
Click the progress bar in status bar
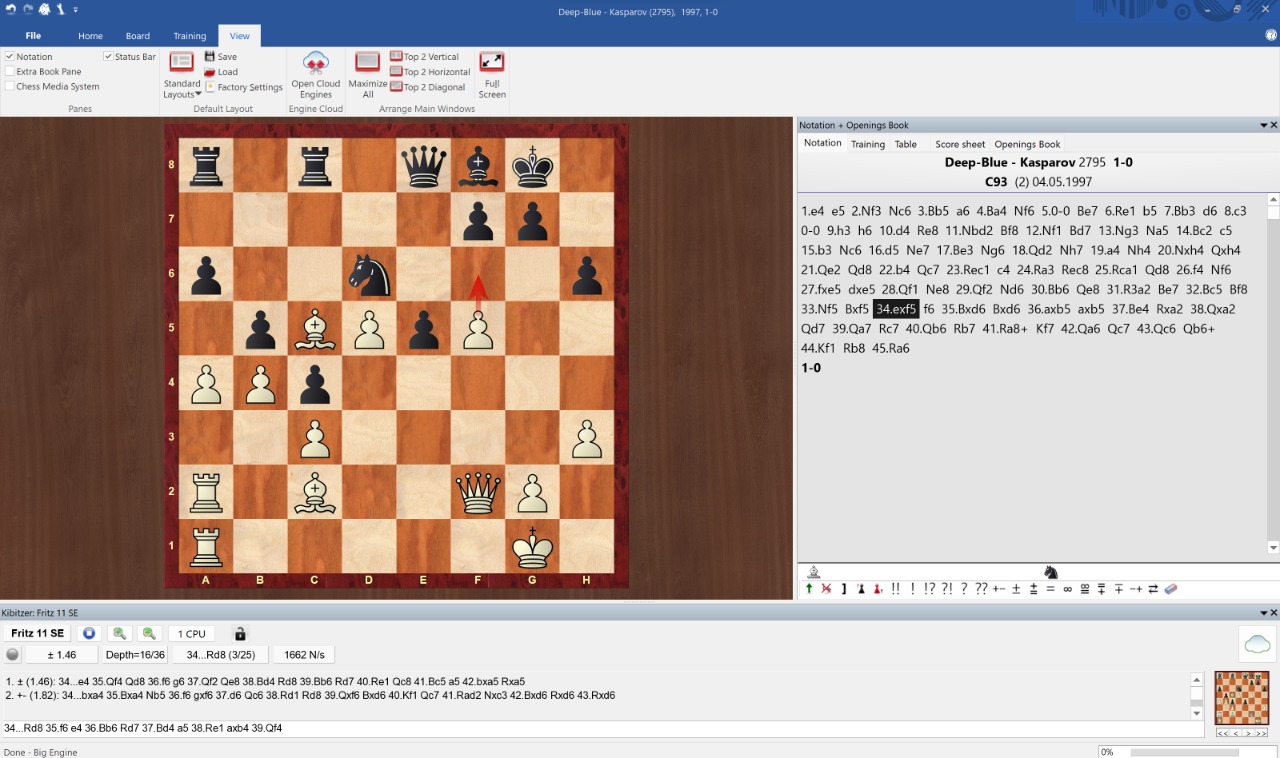click(x=1185, y=752)
